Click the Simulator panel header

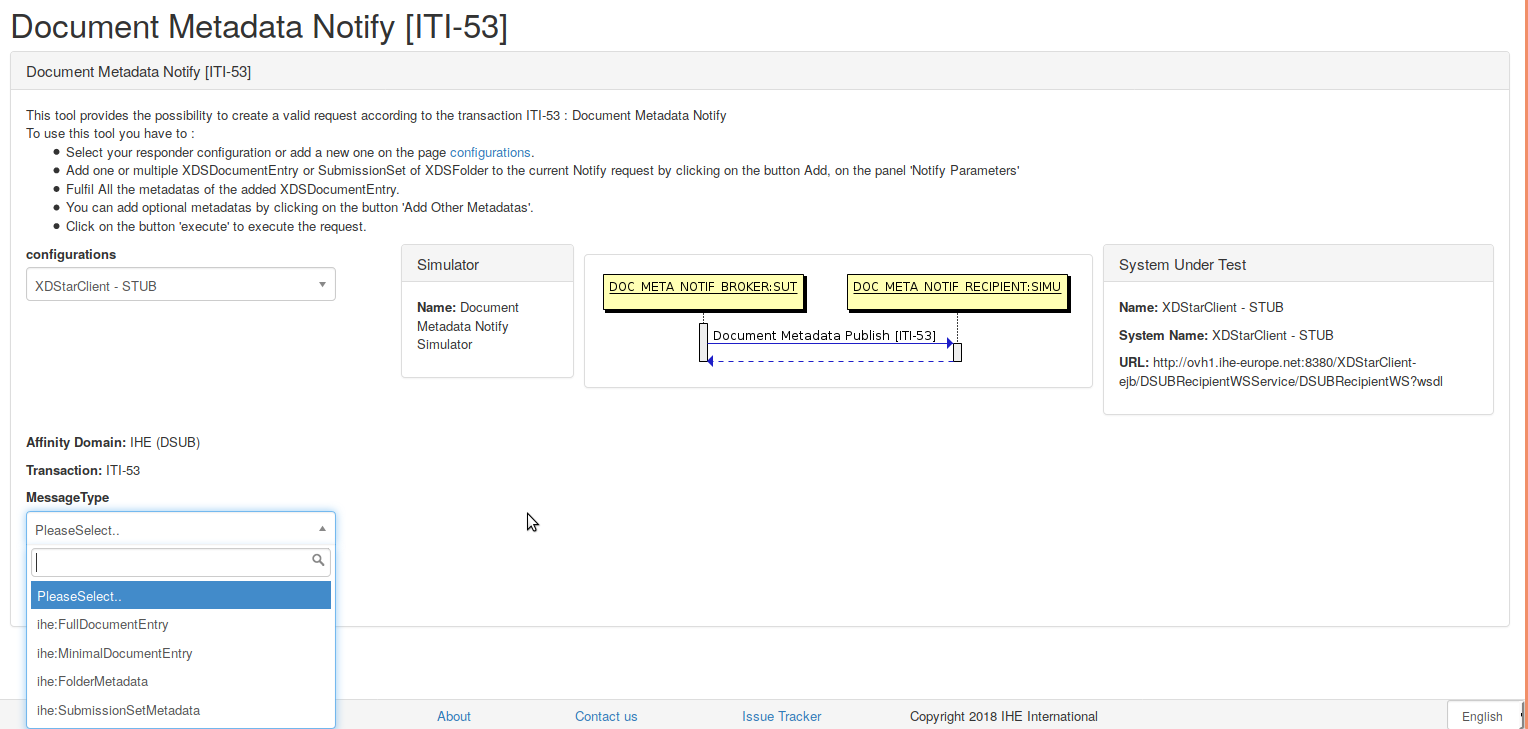[x=487, y=265]
